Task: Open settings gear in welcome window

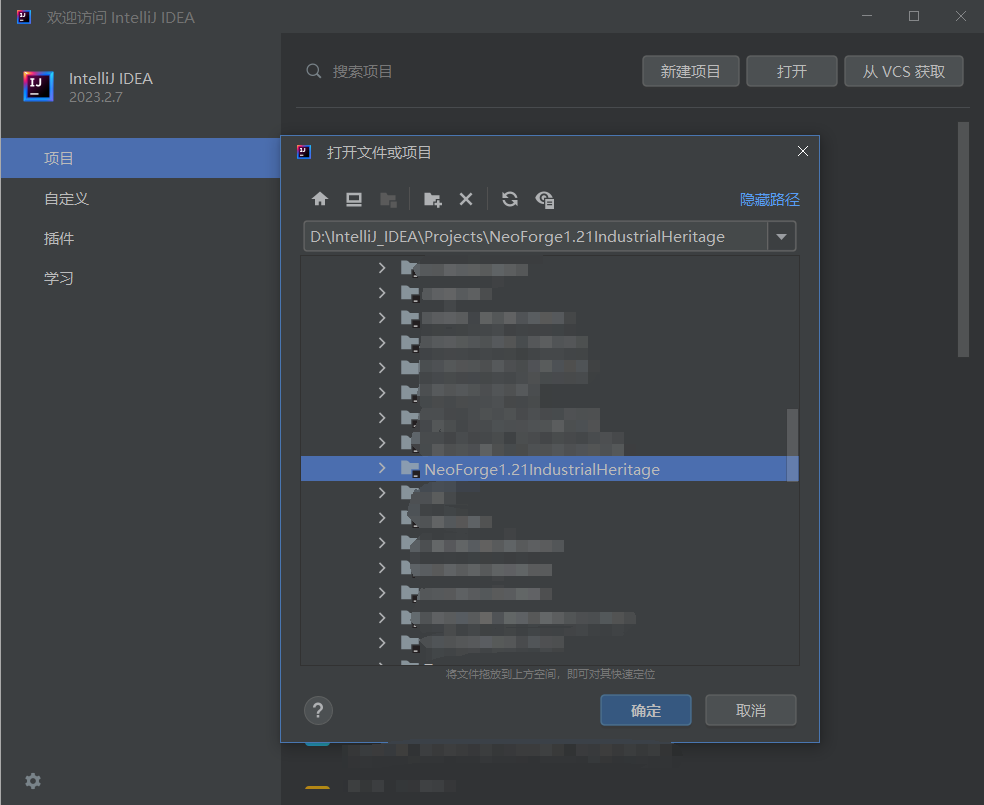Action: point(33,781)
